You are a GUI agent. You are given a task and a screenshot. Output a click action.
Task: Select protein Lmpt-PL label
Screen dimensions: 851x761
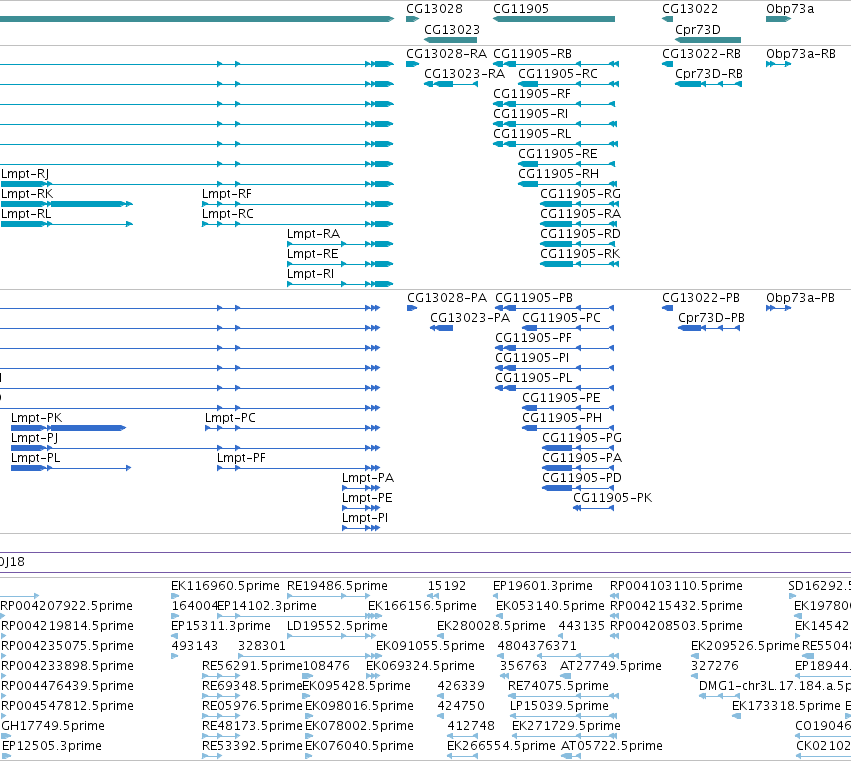(35, 458)
